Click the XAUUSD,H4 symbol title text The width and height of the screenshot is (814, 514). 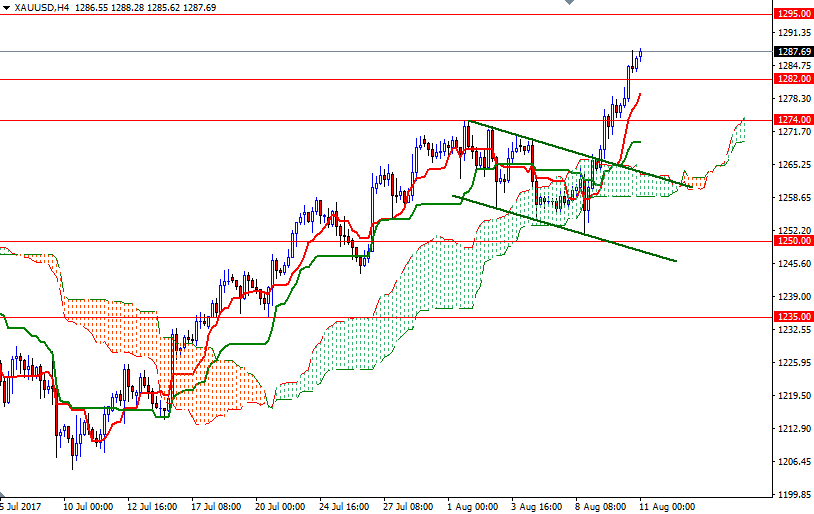point(42,8)
